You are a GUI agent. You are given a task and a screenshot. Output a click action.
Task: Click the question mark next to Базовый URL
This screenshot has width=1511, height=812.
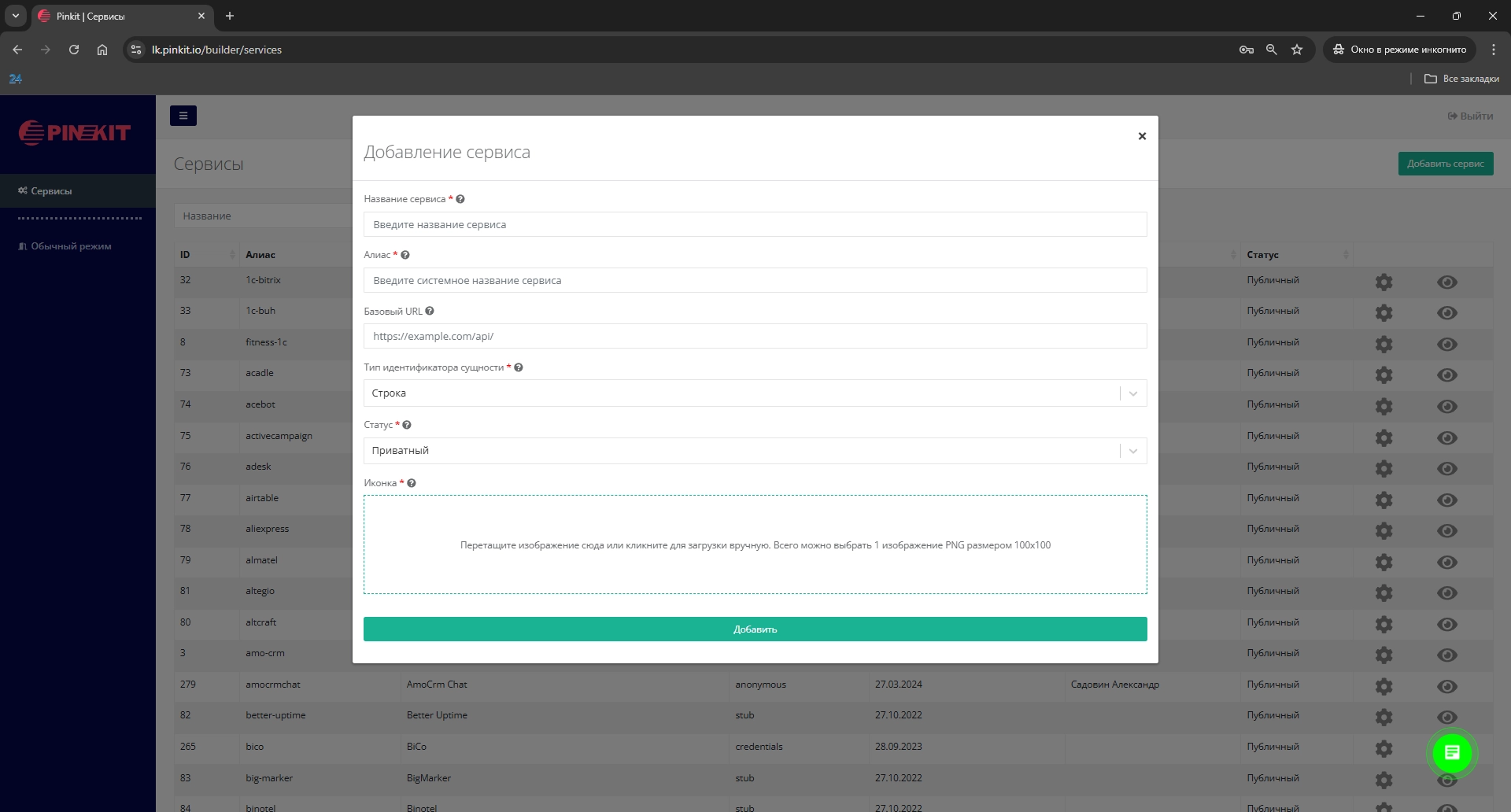tap(430, 311)
